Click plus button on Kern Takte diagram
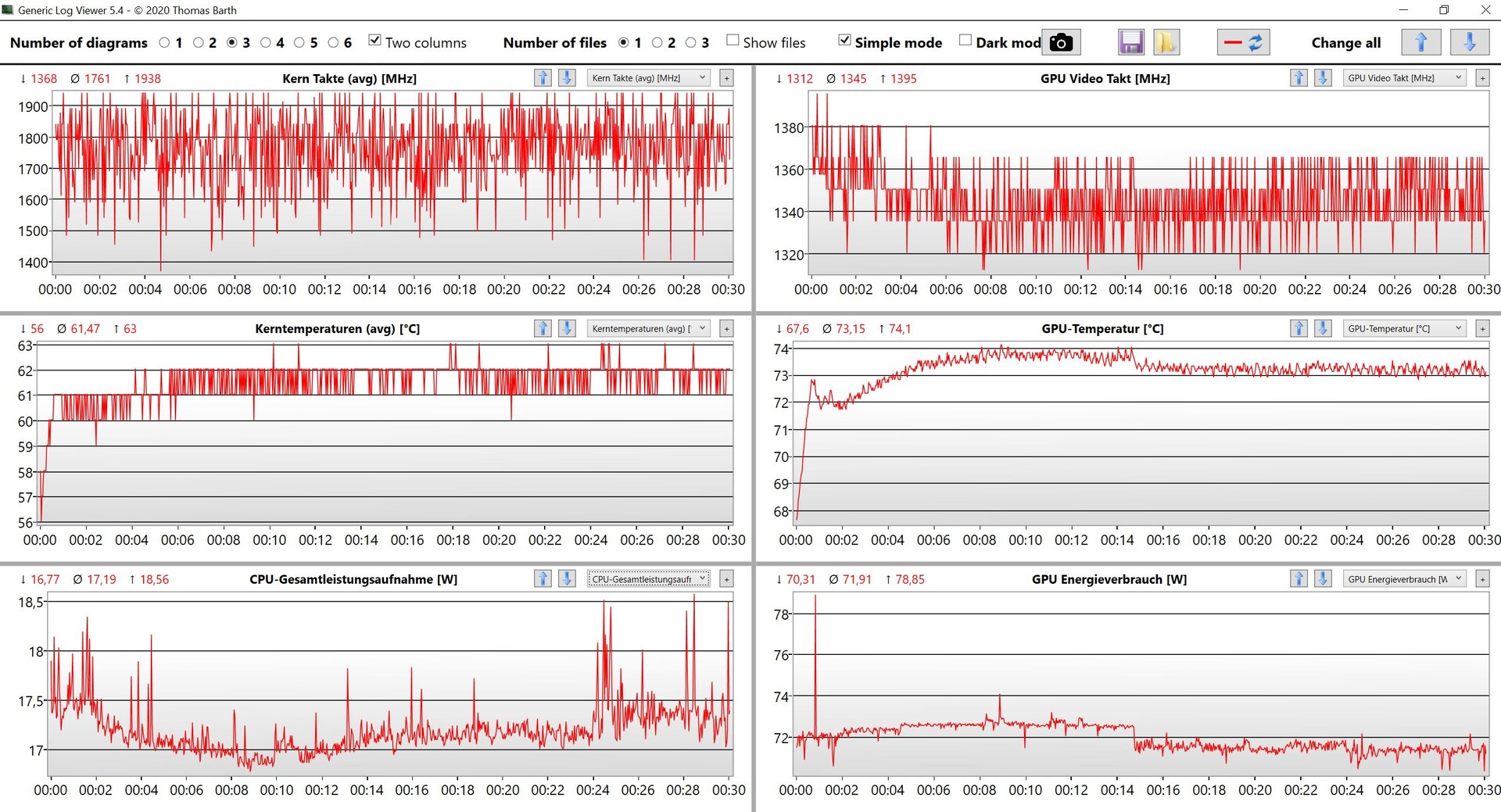1501x812 pixels. [726, 78]
